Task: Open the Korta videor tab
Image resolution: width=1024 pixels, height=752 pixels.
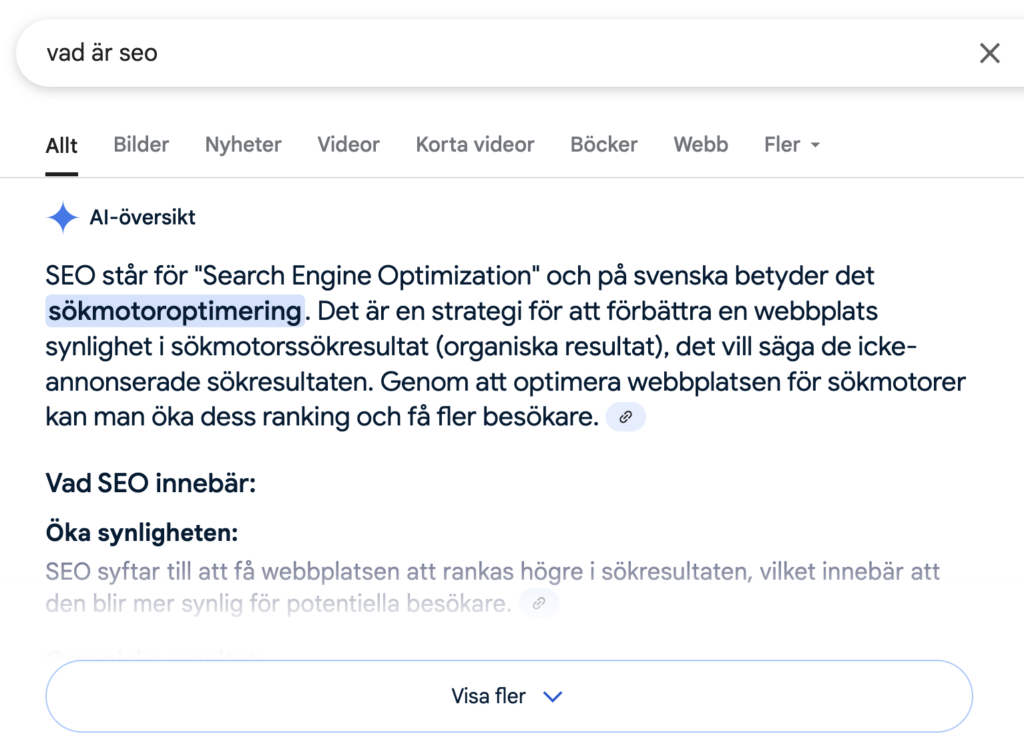Action: click(x=475, y=144)
